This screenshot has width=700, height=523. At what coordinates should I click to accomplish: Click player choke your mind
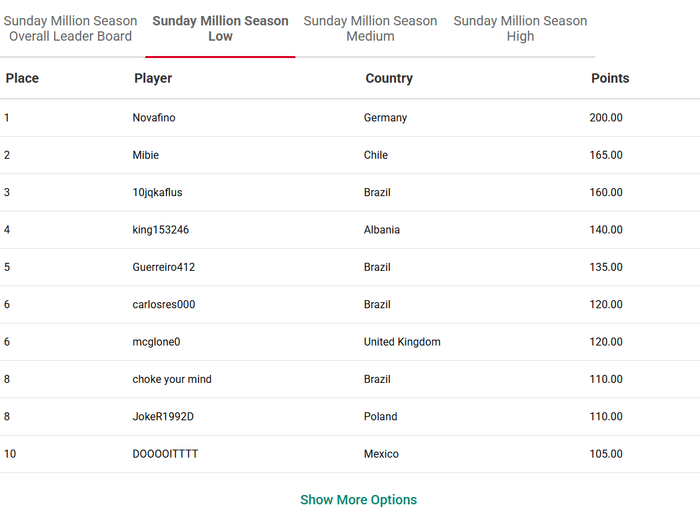(172, 379)
